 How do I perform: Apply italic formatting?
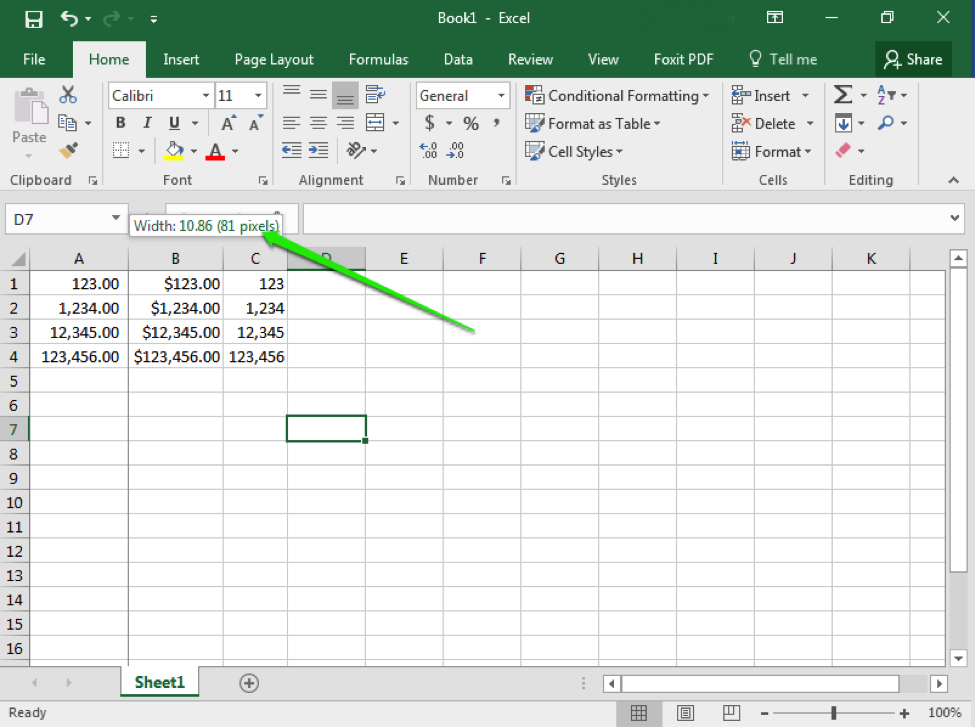coord(145,122)
